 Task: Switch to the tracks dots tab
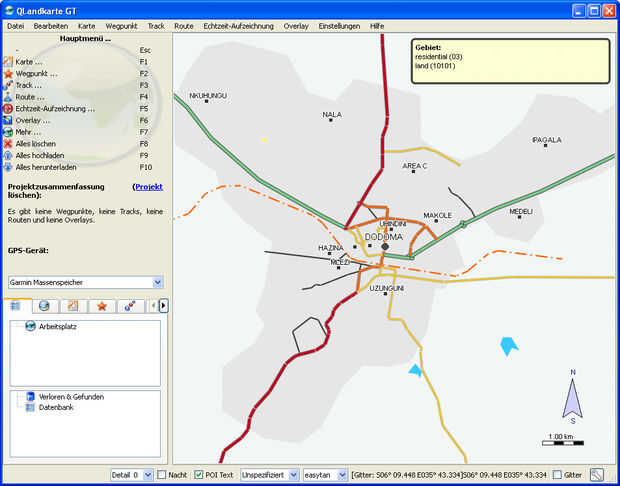click(x=130, y=306)
